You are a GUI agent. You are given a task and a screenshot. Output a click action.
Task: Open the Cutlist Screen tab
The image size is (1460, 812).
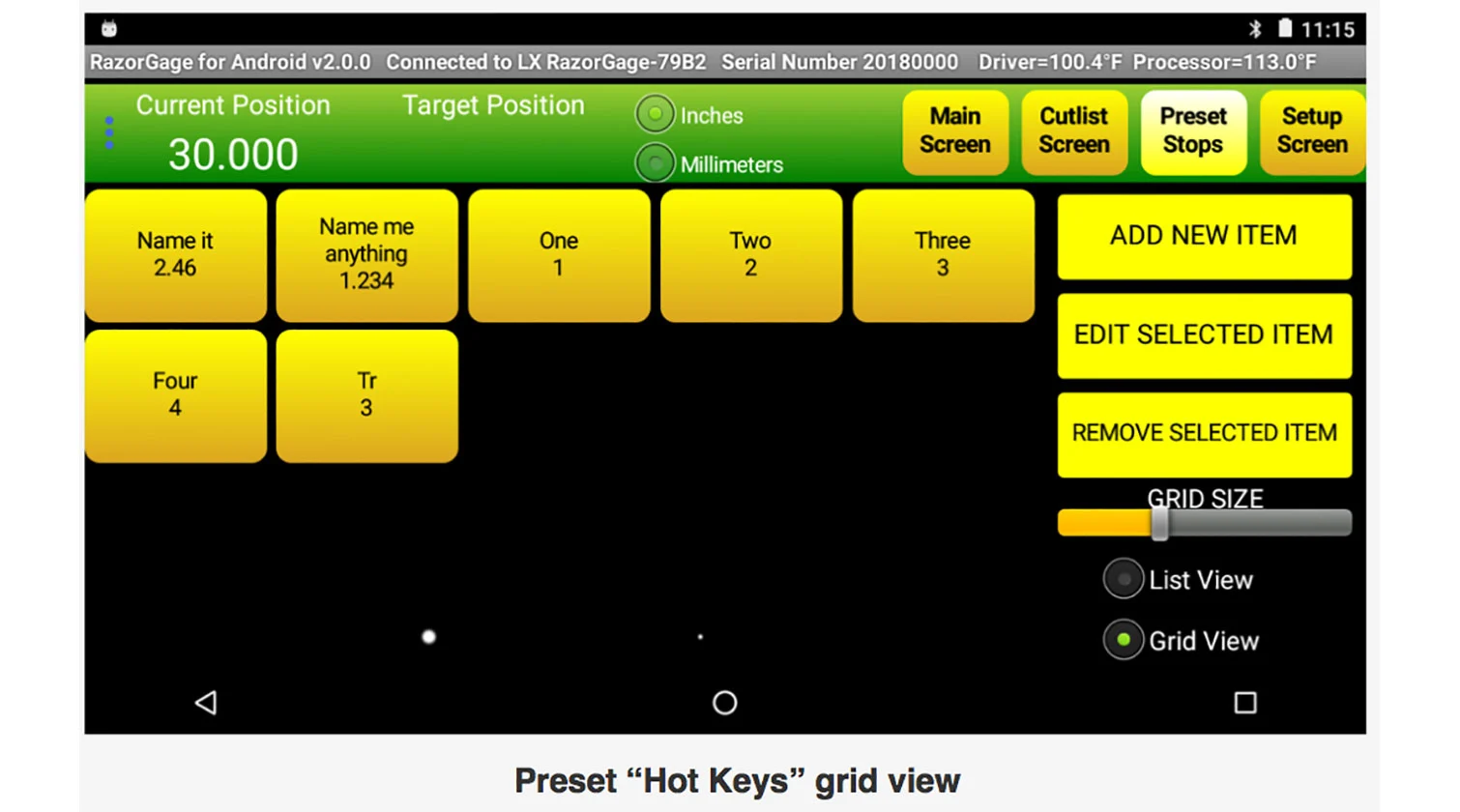[1073, 131]
